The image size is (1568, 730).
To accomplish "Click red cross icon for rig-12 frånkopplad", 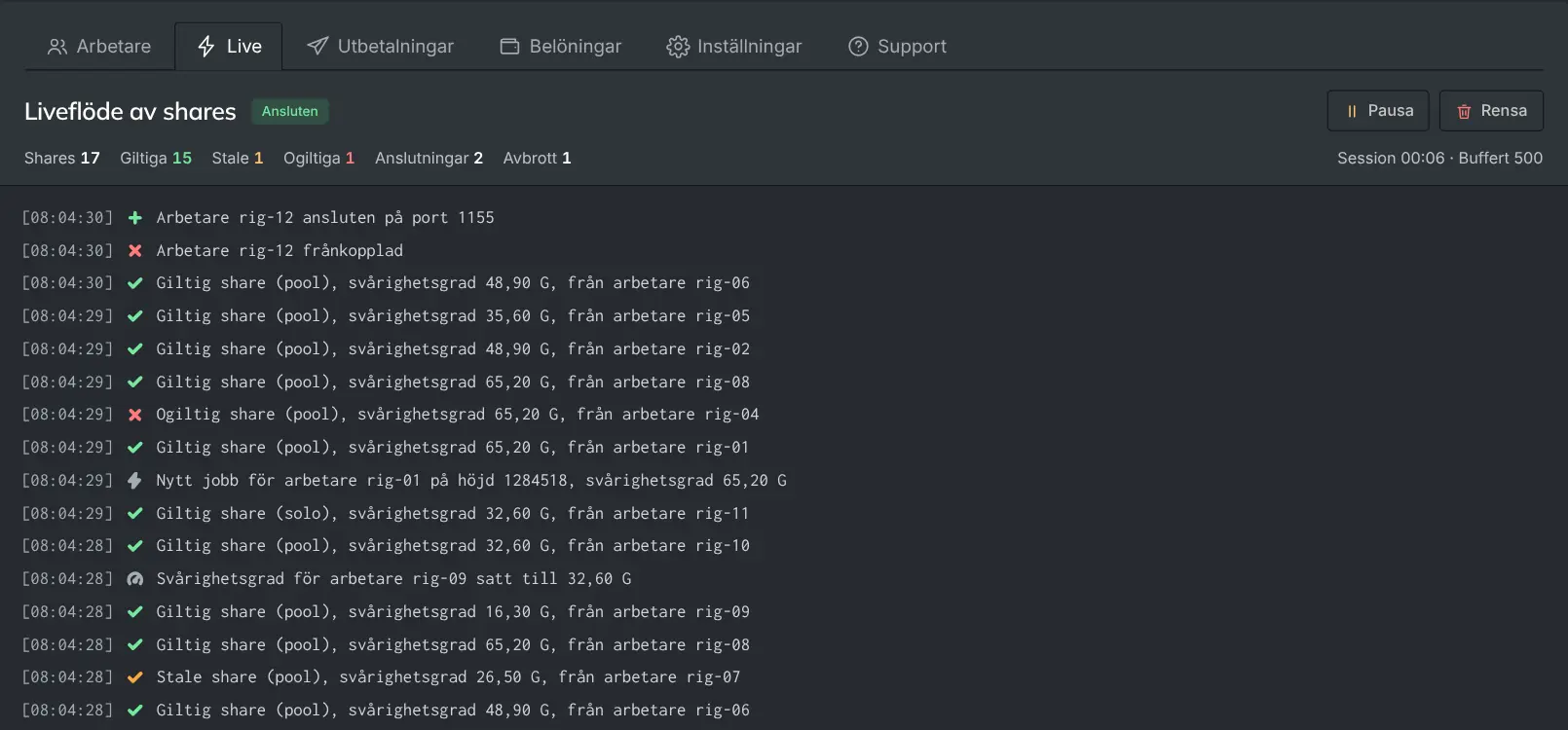I will [135, 251].
